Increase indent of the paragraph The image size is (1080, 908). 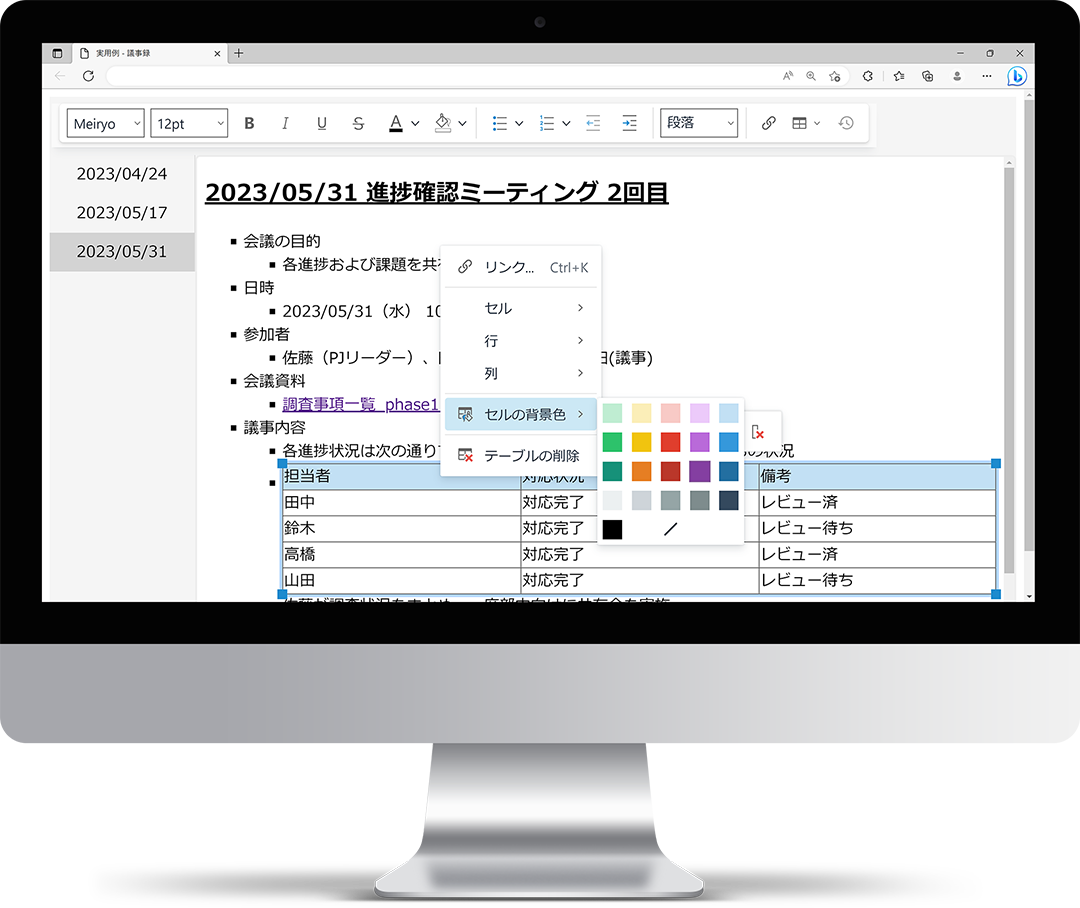[x=630, y=123]
